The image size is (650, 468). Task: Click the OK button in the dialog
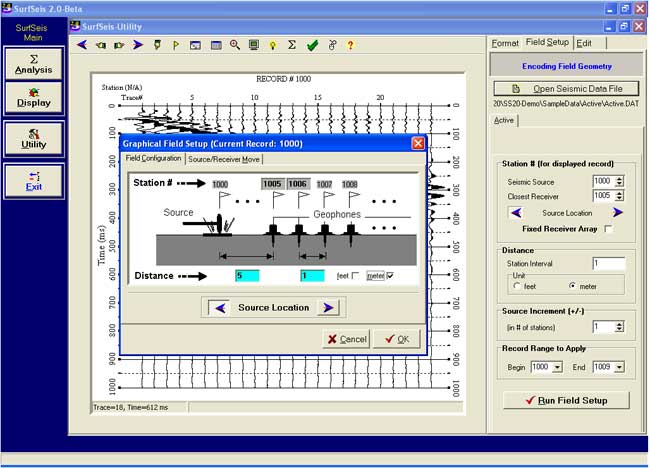coord(397,339)
